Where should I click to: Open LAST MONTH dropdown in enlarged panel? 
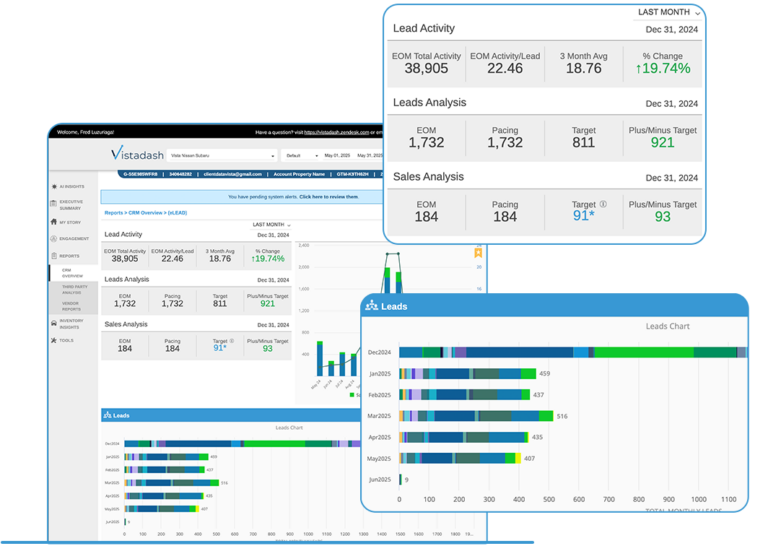tap(669, 12)
